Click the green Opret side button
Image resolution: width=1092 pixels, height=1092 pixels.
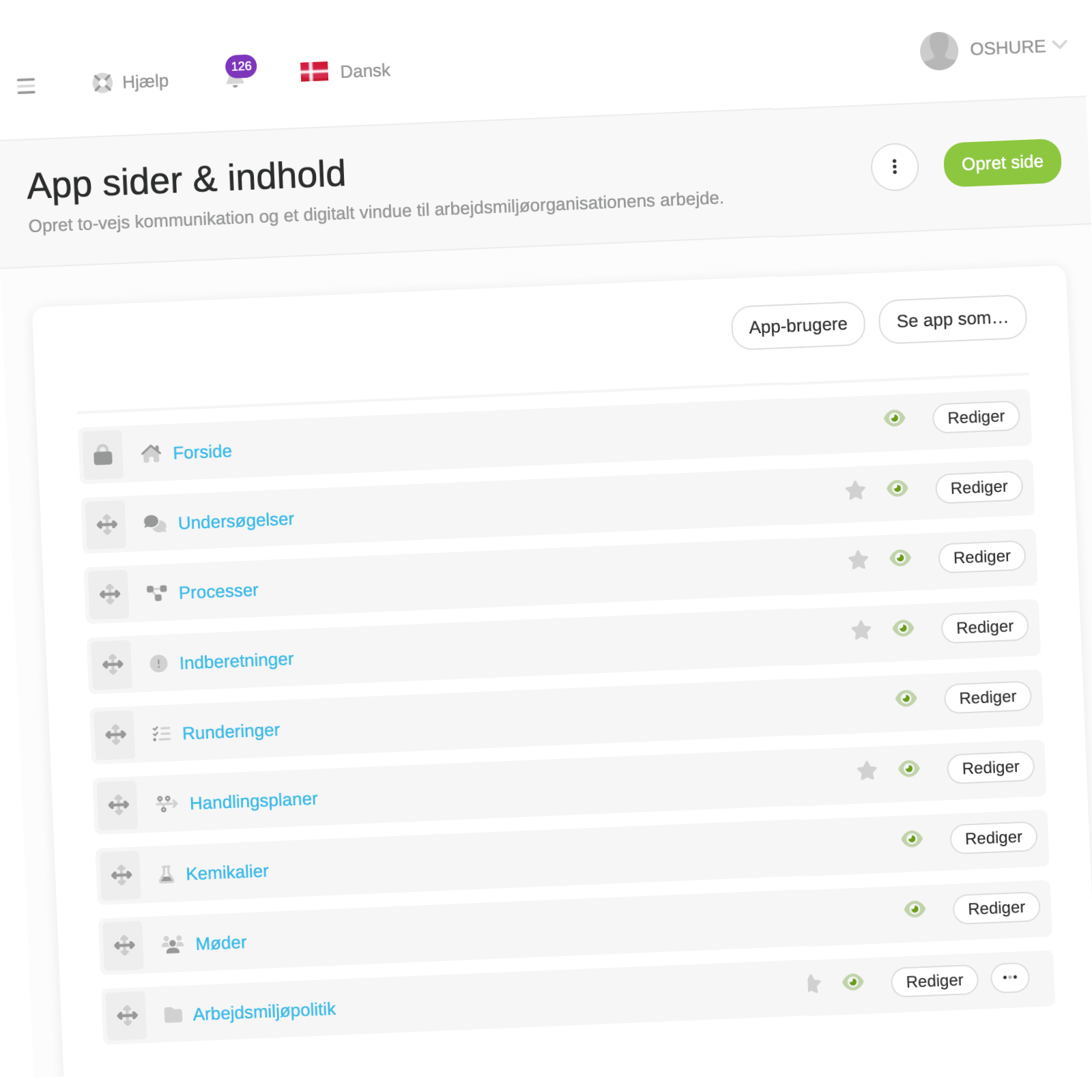(1002, 163)
